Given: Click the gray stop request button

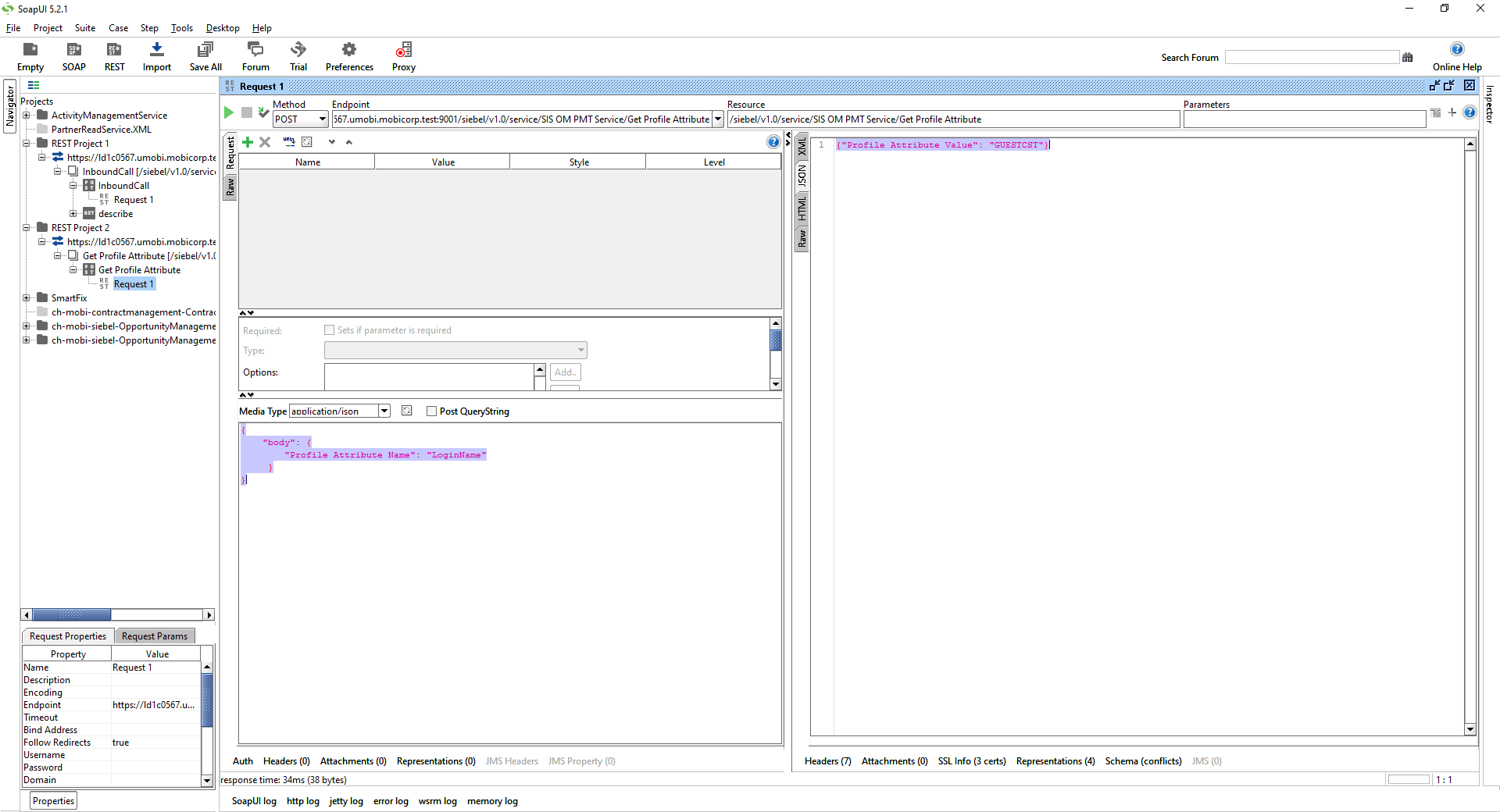Looking at the screenshot, I should click(247, 112).
